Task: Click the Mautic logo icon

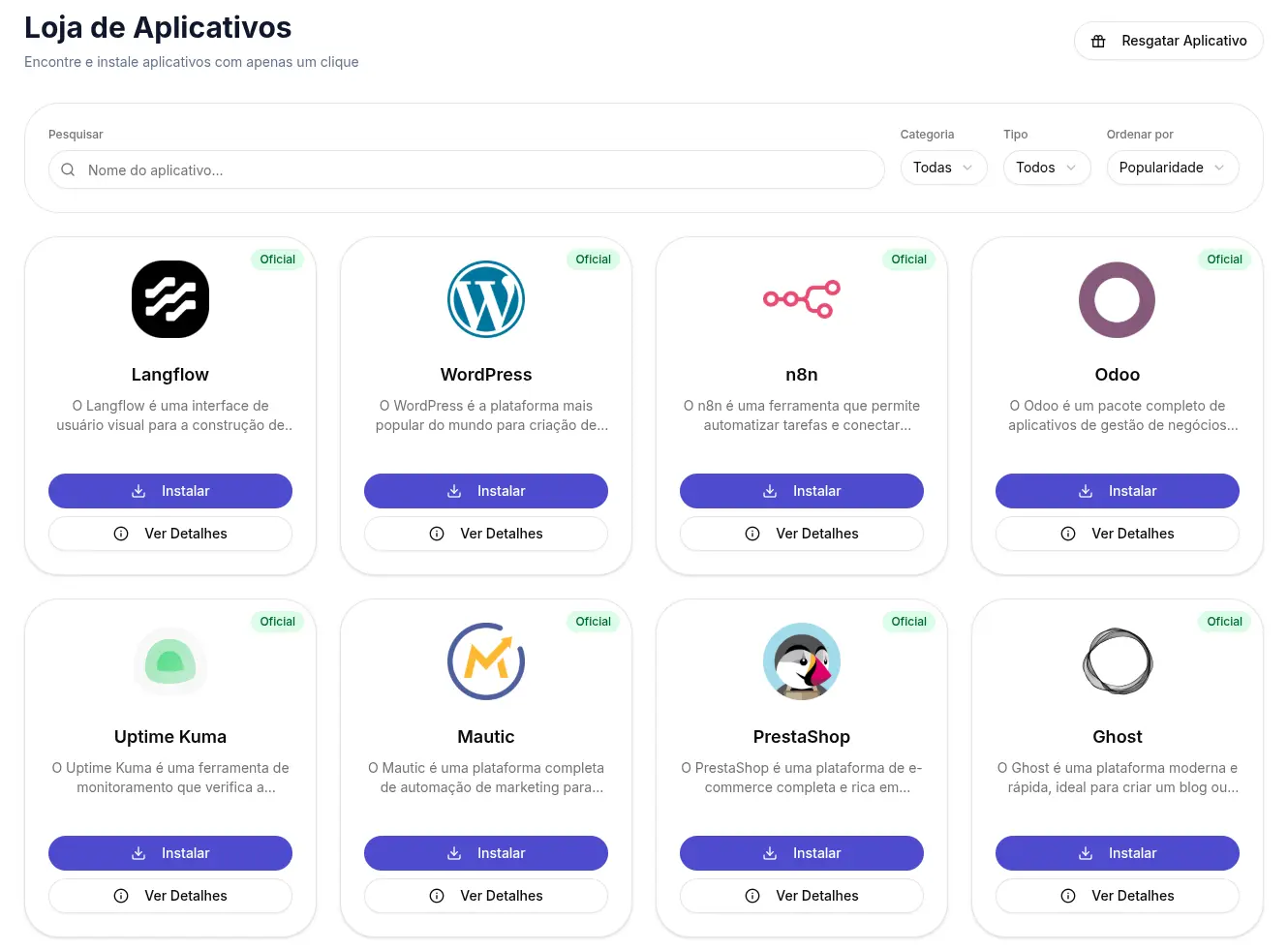Action: (486, 661)
